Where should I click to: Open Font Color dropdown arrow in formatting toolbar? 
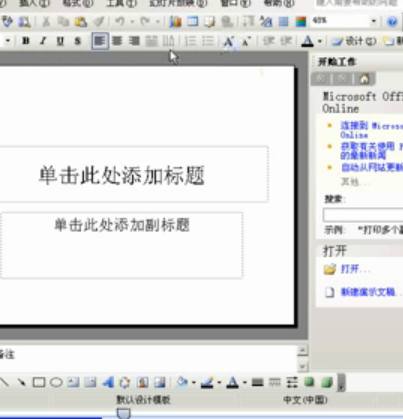coord(320,42)
